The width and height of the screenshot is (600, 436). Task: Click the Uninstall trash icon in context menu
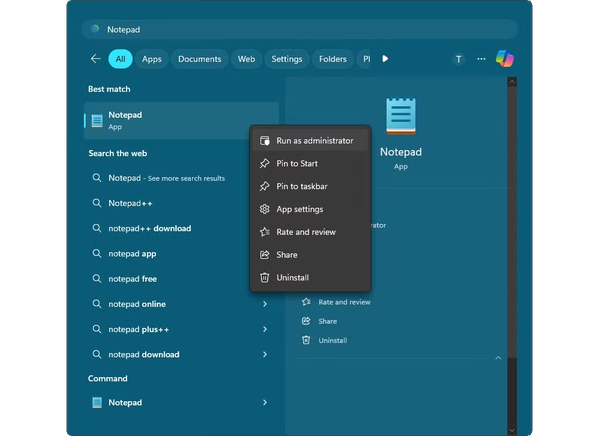pos(264,277)
